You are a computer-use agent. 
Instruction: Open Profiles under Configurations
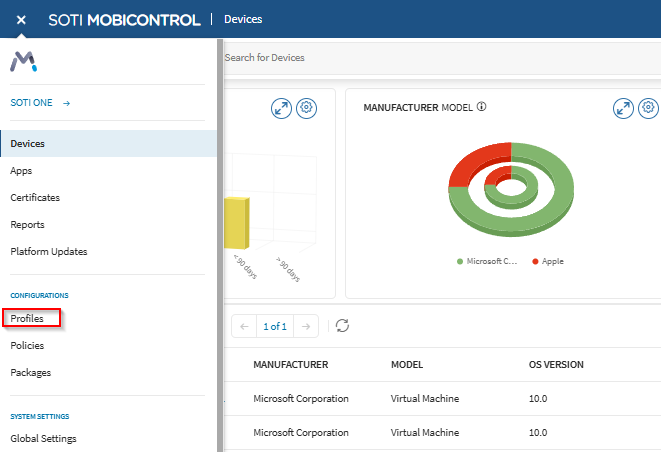pos(27,318)
